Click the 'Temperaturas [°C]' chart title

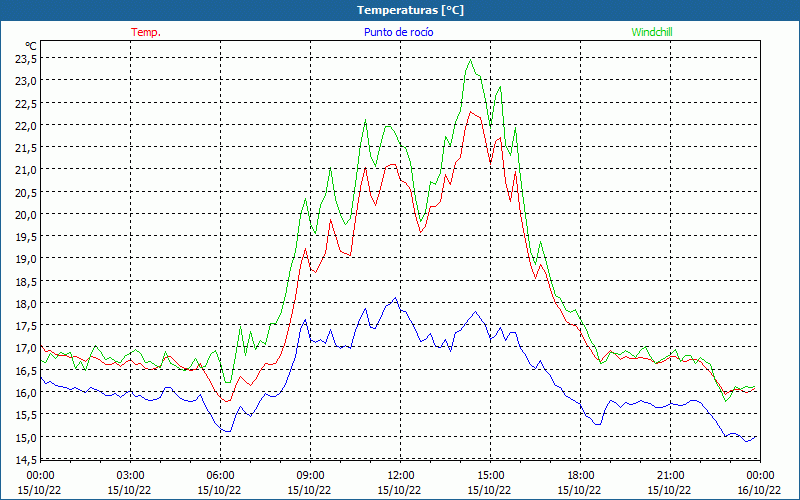[410, 10]
